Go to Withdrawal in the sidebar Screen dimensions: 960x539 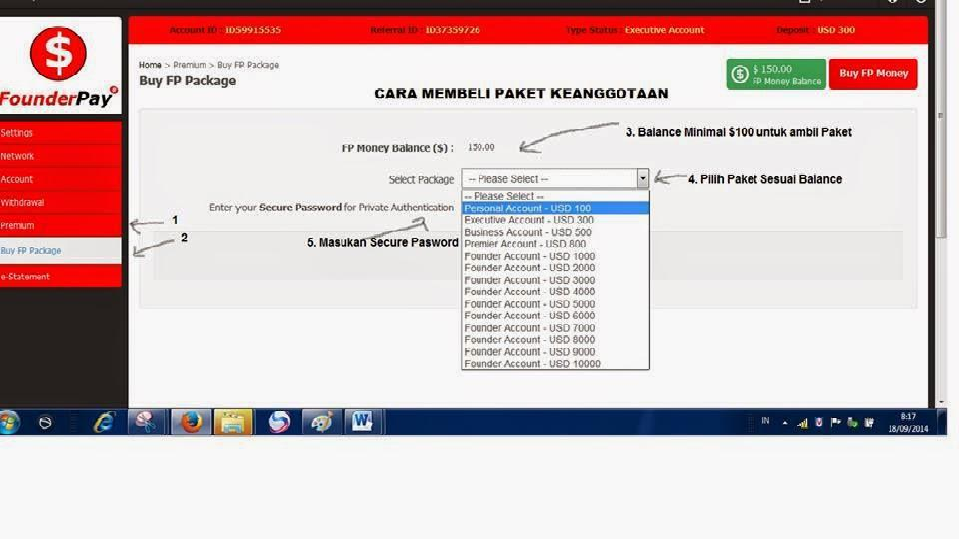pyautogui.click(x=61, y=203)
